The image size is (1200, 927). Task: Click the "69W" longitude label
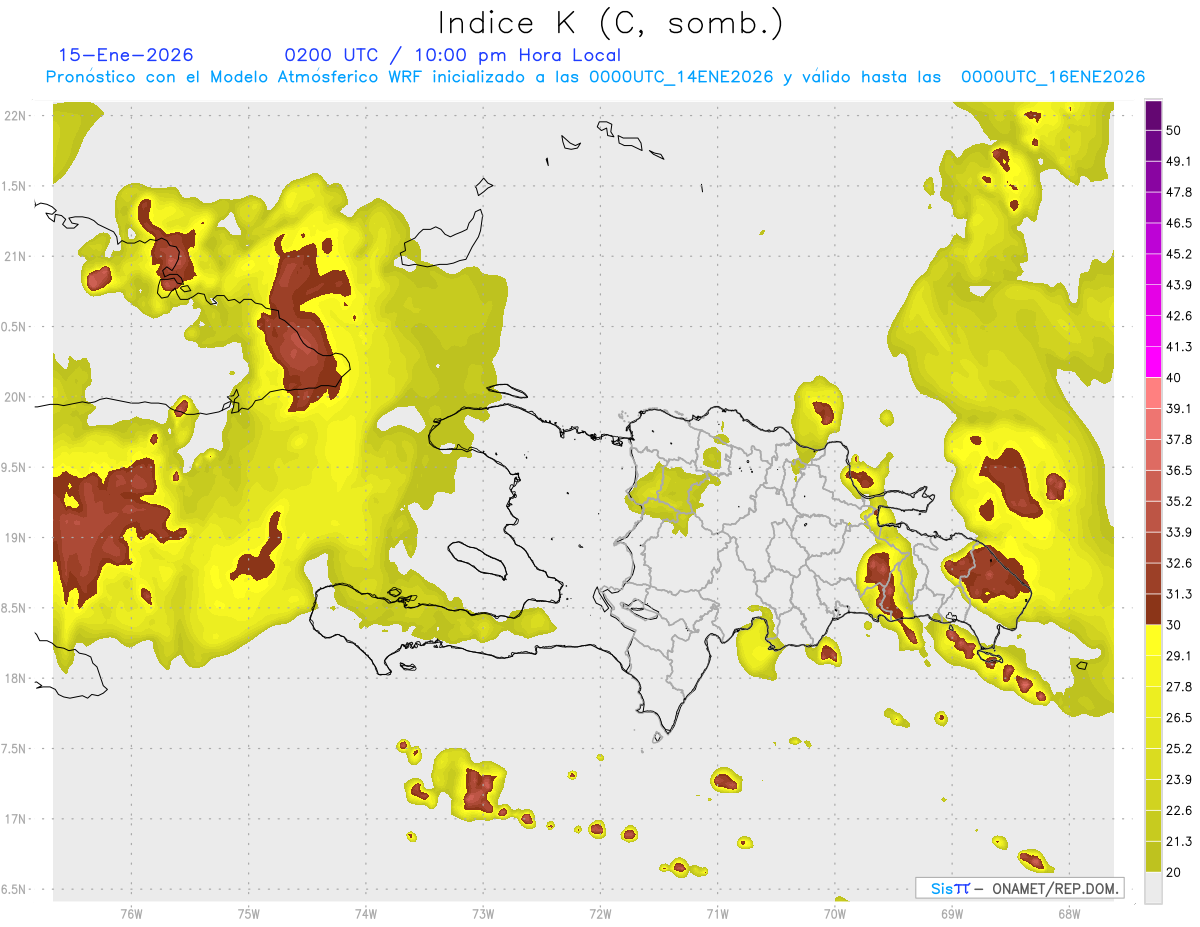click(952, 913)
